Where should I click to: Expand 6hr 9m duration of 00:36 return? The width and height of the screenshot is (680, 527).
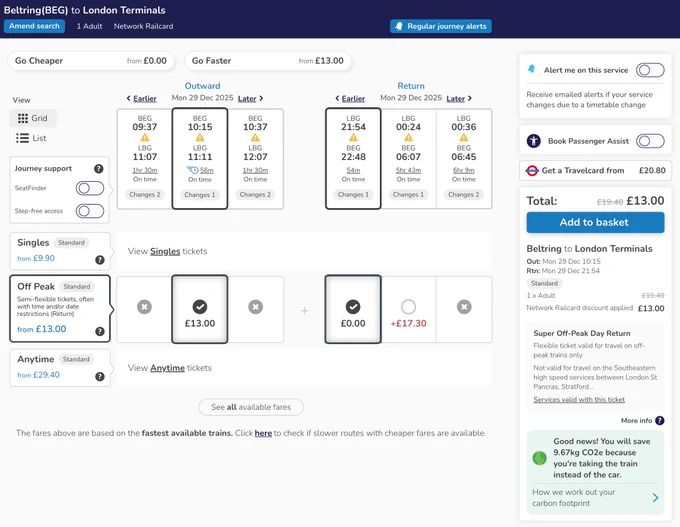pyautogui.click(x=464, y=170)
